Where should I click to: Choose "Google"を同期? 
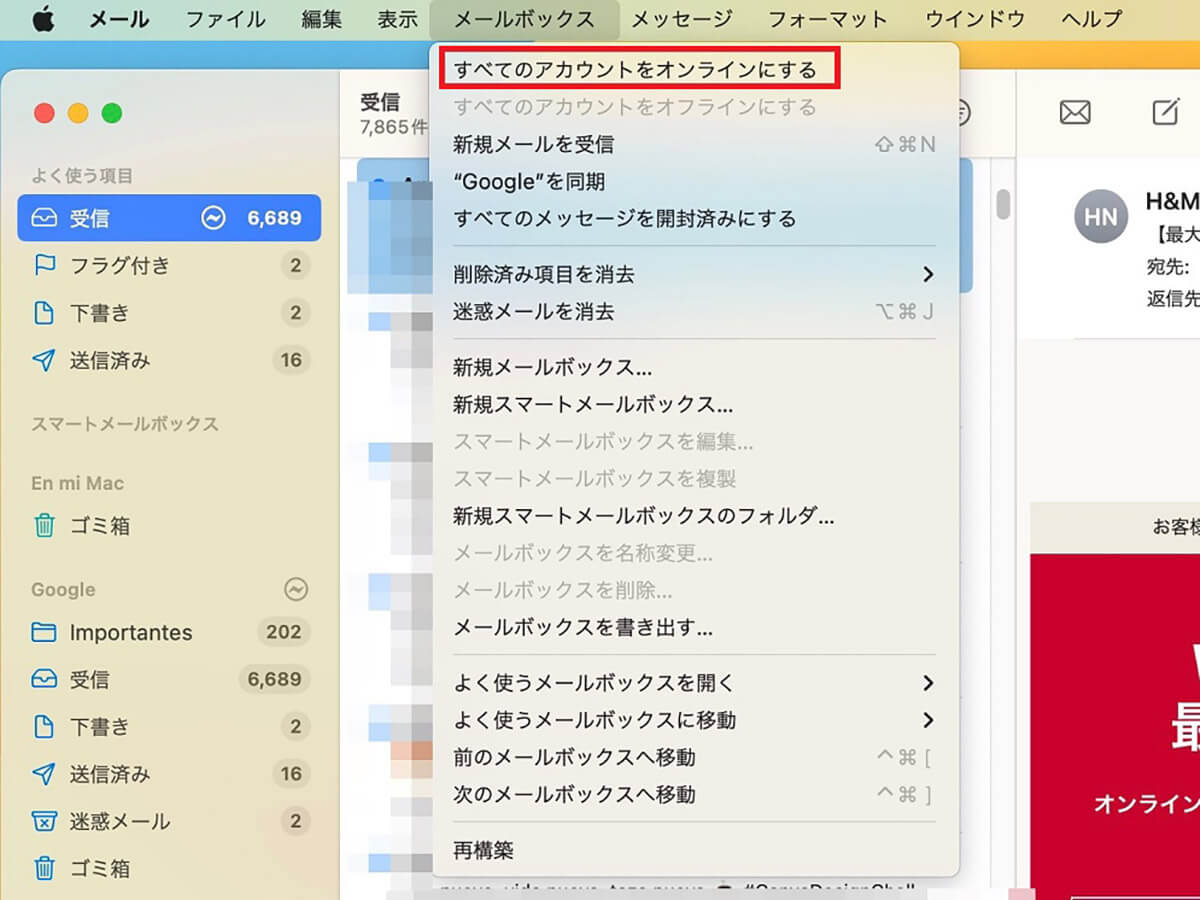[694, 182]
